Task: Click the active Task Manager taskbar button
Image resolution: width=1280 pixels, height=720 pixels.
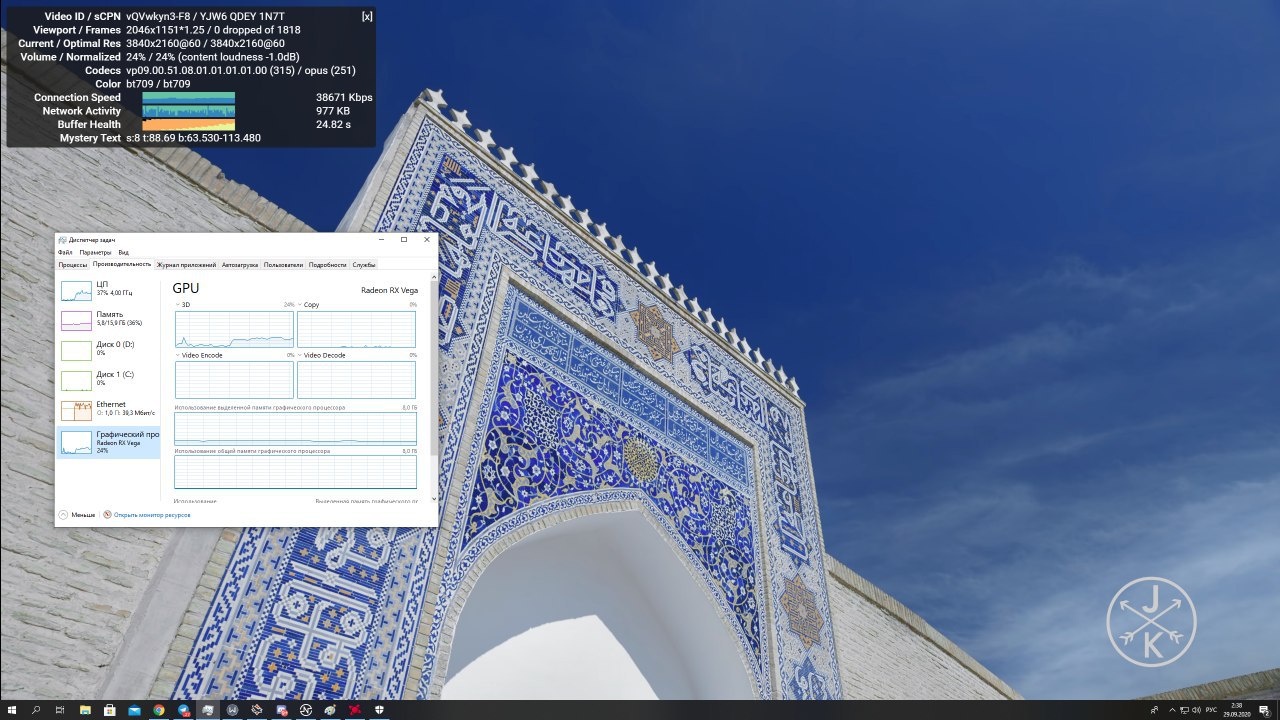Action: 208,710
